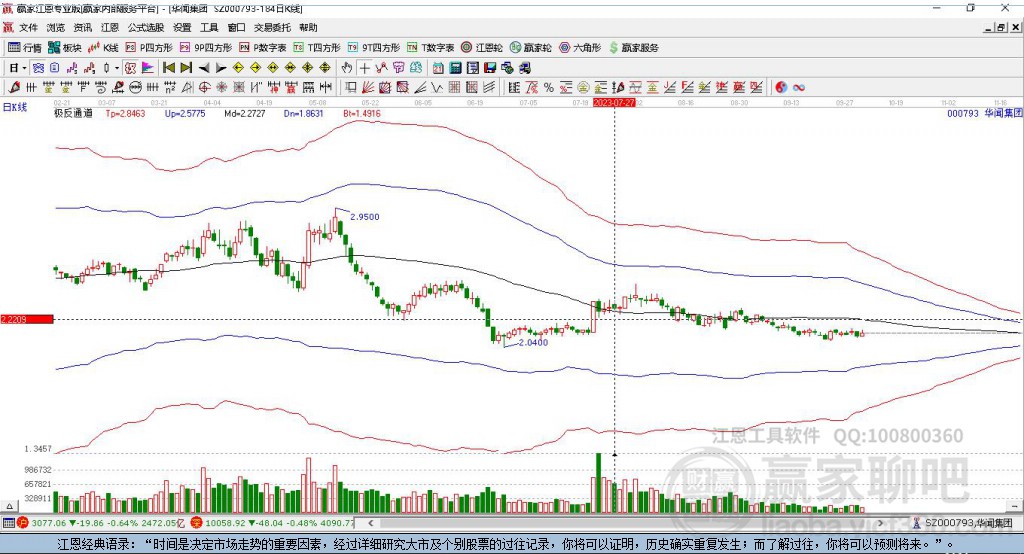1024x554 pixels.
Task: Open the calculator icon
Action: pyautogui.click(x=456, y=68)
